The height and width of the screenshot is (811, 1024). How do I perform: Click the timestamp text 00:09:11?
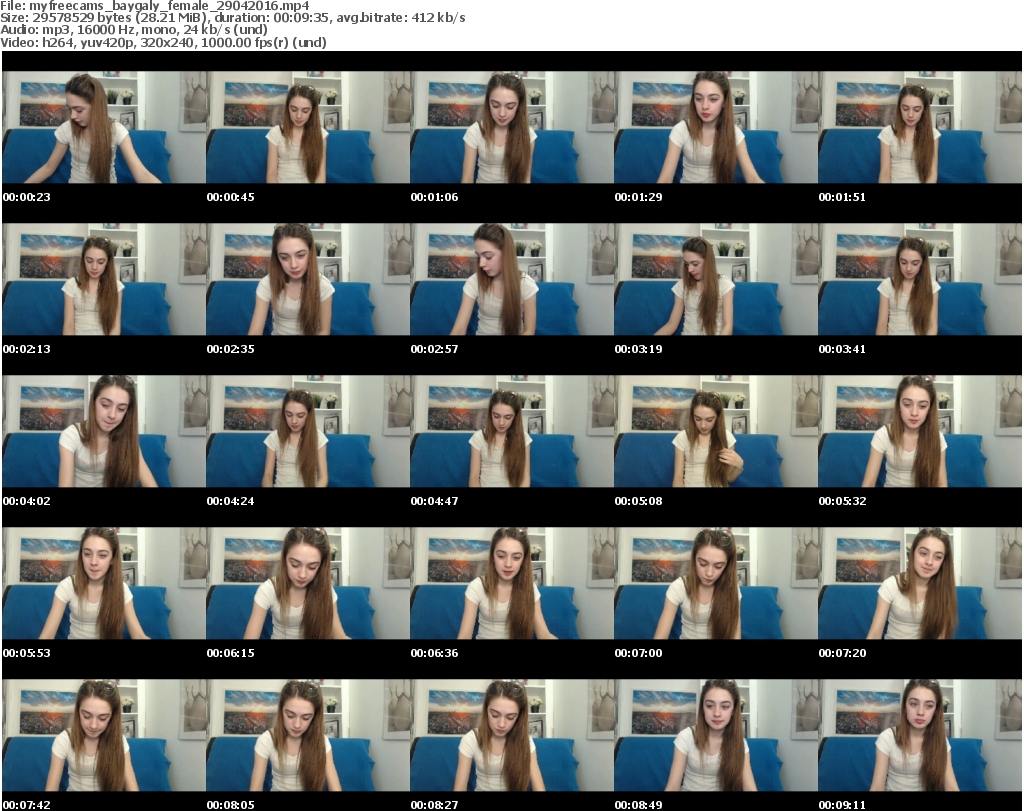coord(842,805)
